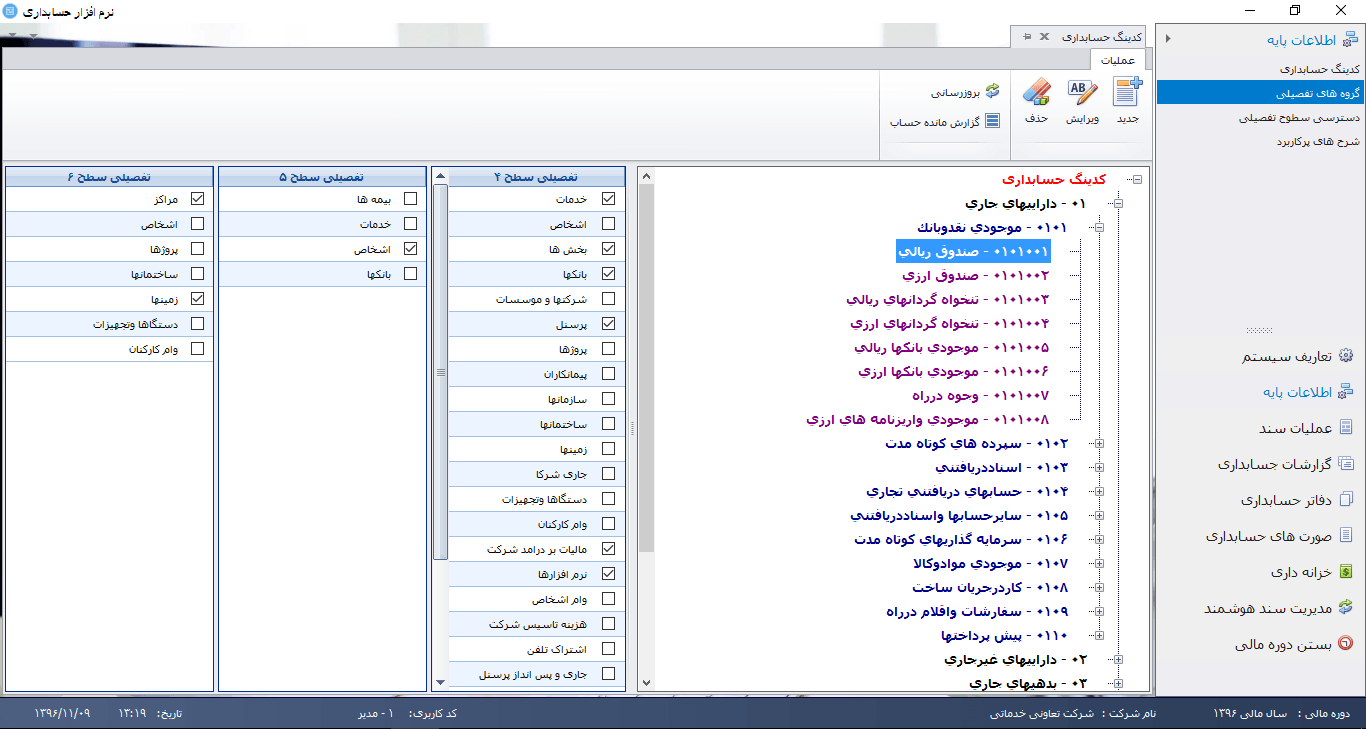Click the ویرایش (Edit) toolbar icon
This screenshot has height=729, width=1366.
tap(1082, 92)
